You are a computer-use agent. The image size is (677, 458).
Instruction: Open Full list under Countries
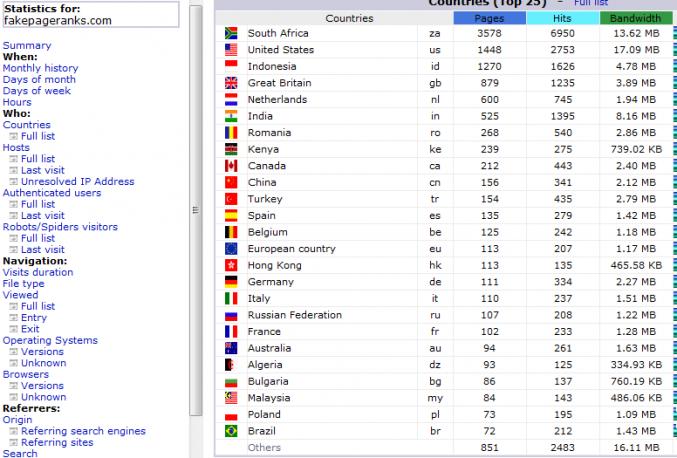[38, 136]
